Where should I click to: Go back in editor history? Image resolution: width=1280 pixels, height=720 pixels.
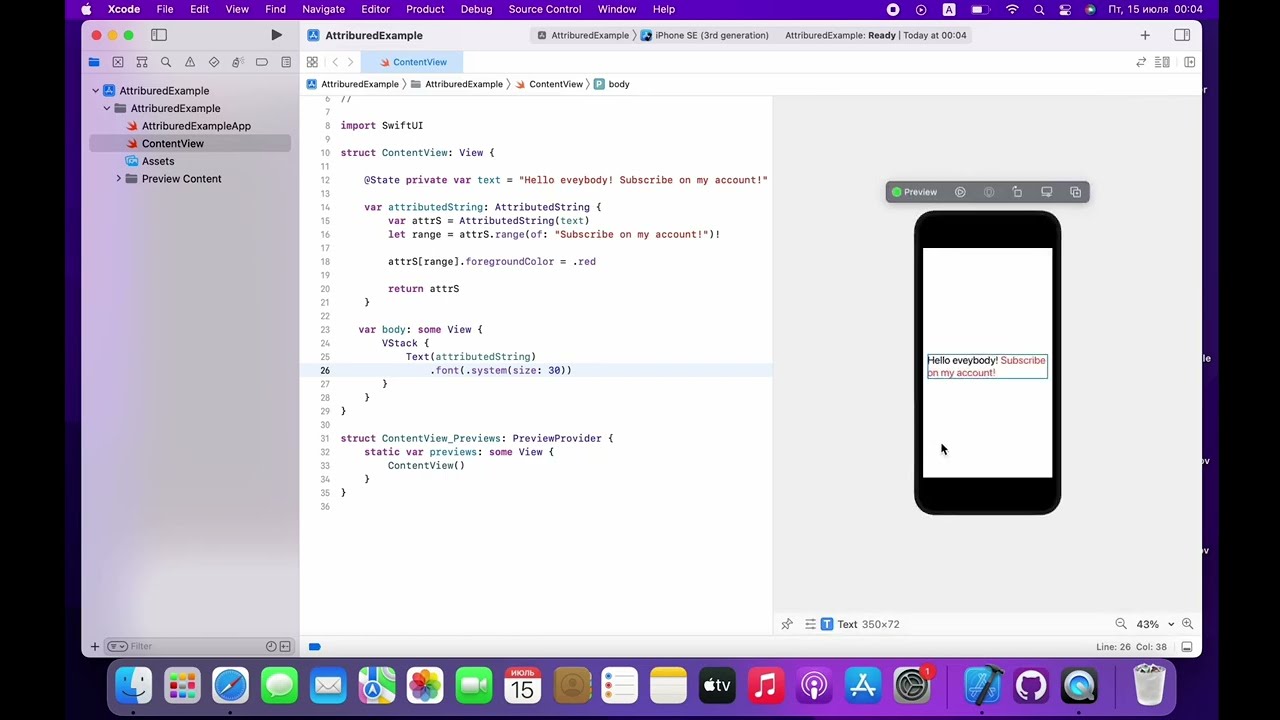(335, 62)
